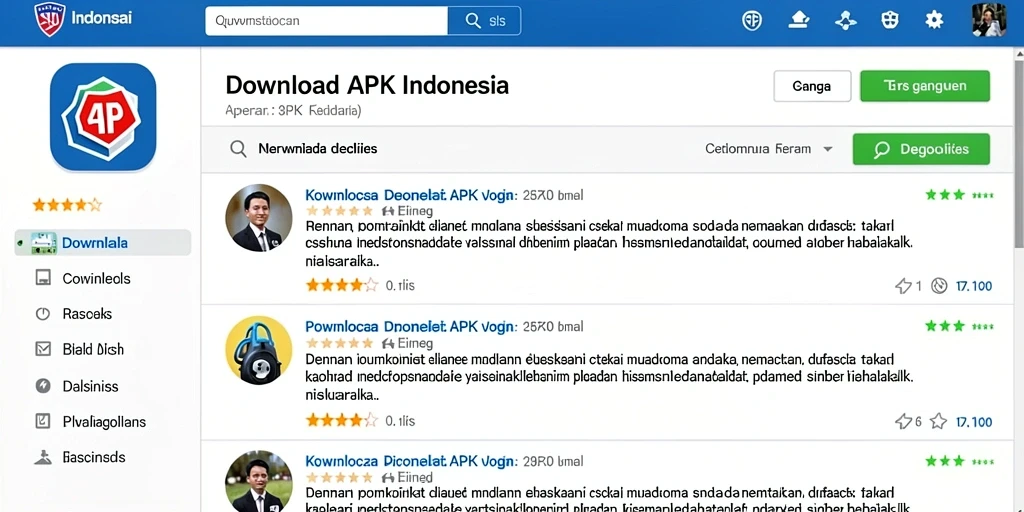Click the yellow circular avatar of second review
Image resolution: width=1024 pixels, height=512 pixels.
tap(259, 349)
